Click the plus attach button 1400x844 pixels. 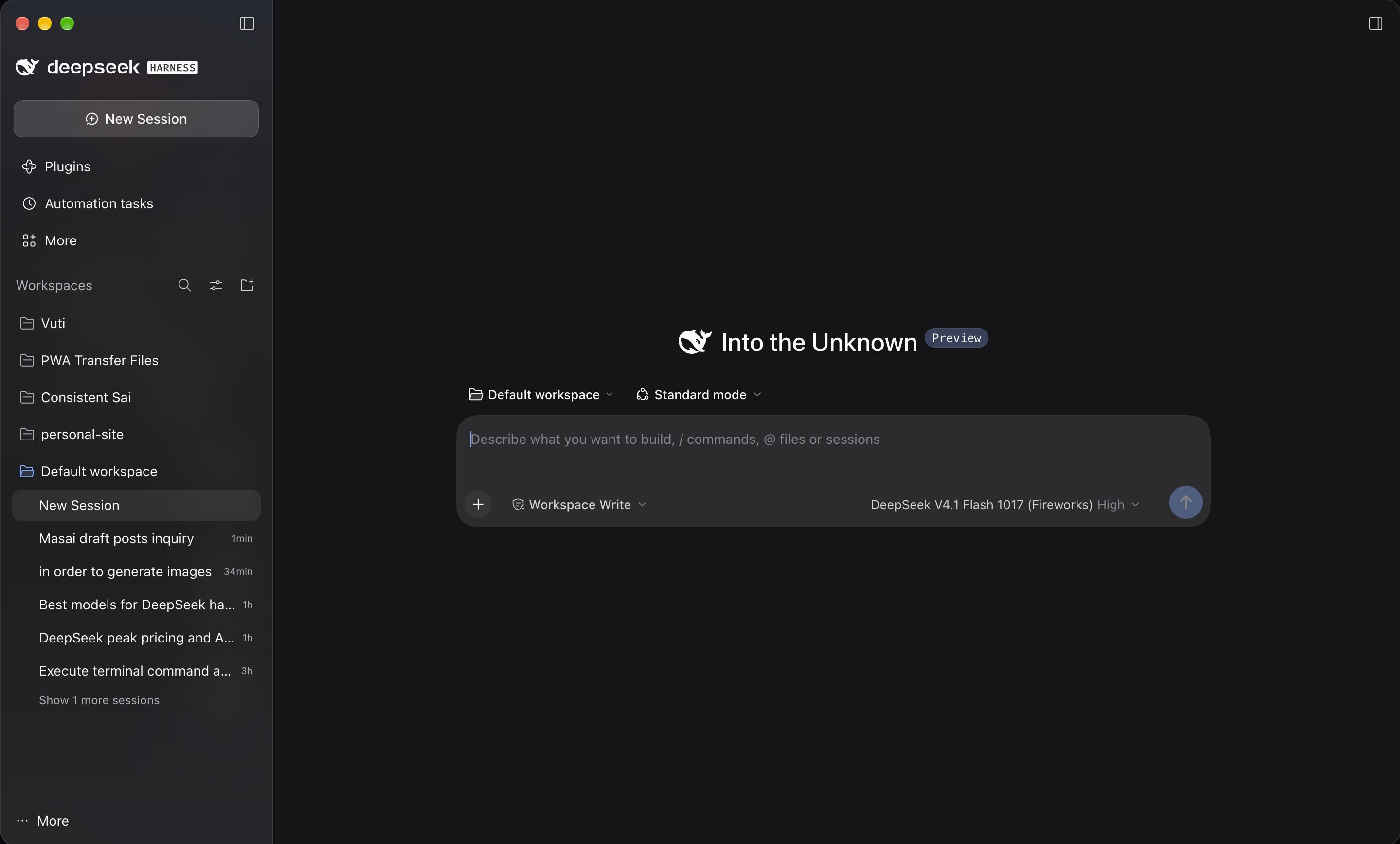click(x=478, y=504)
